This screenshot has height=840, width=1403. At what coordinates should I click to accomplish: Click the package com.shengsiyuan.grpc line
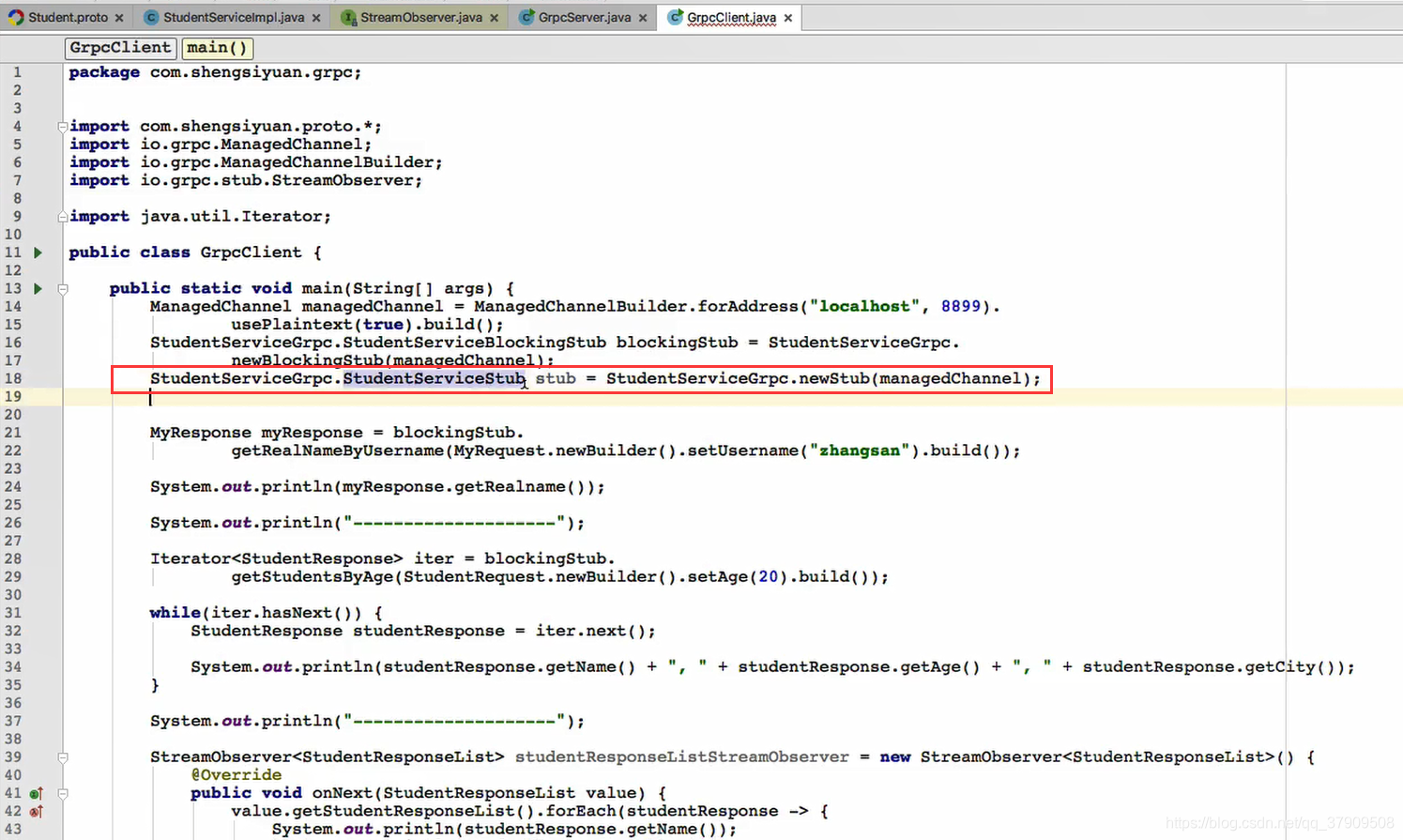[215, 72]
